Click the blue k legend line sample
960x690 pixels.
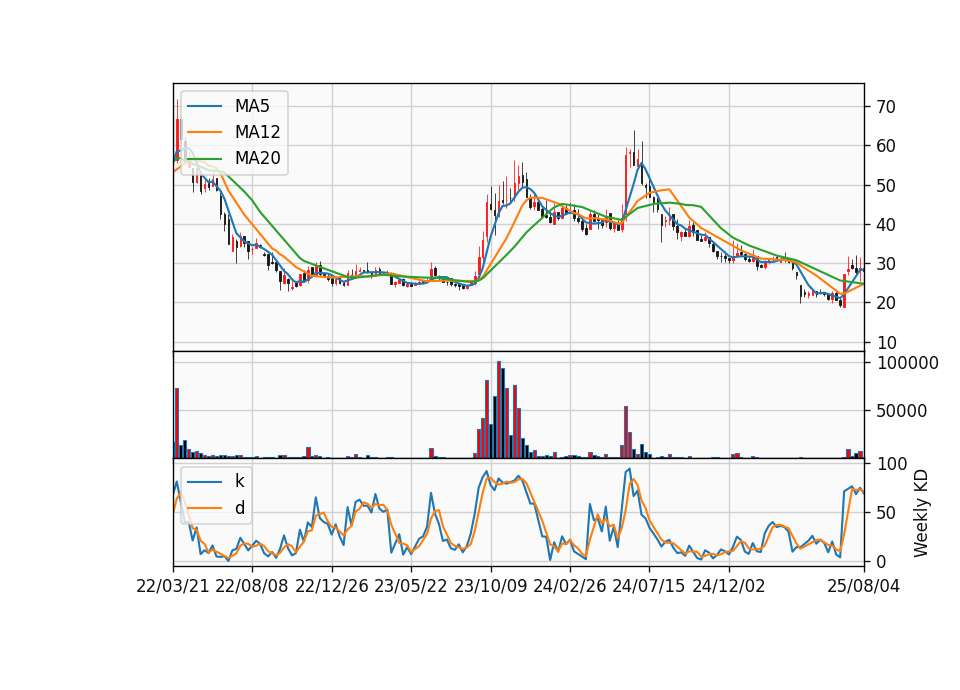coord(204,482)
